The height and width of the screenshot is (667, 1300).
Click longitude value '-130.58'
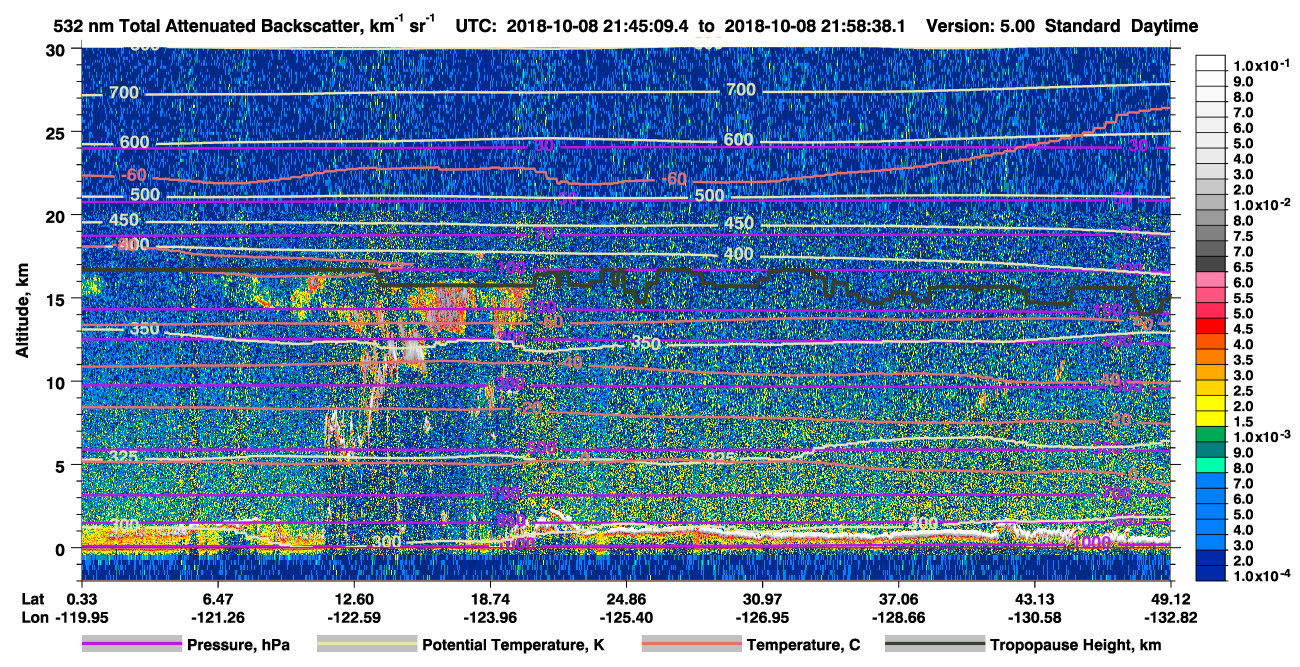(x=1035, y=618)
